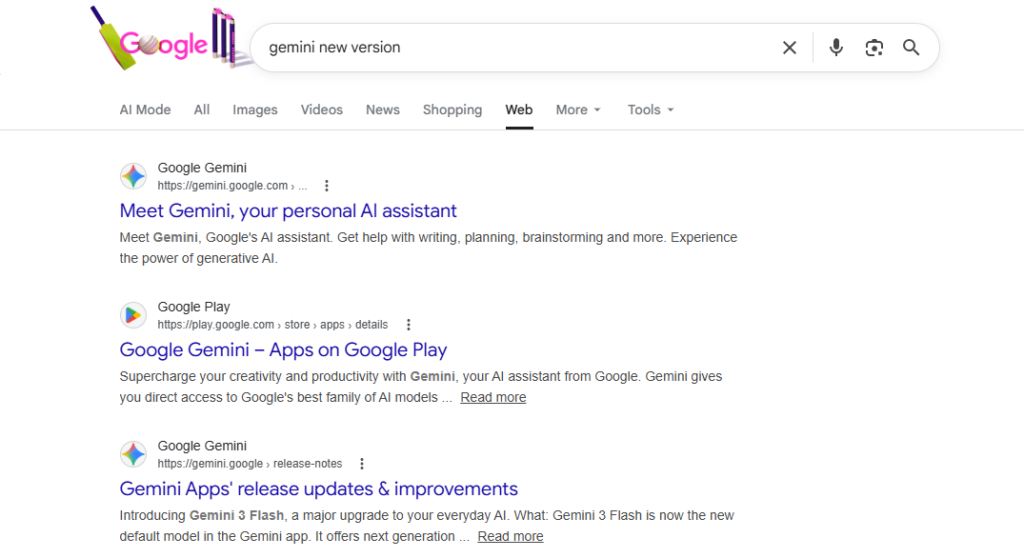Click snippet 'Supercharge your creativity and productivity'
This screenshot has width=1024, height=558.
421,387
